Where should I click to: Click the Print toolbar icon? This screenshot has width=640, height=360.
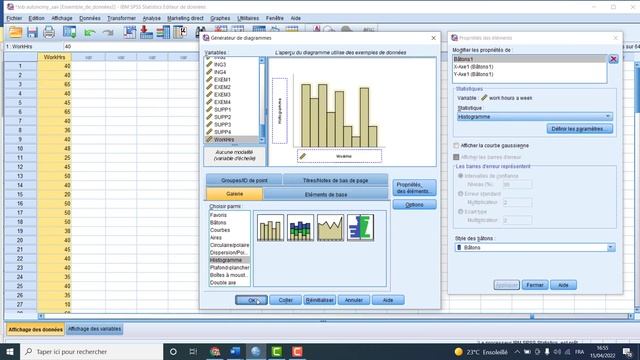pos(49,32)
